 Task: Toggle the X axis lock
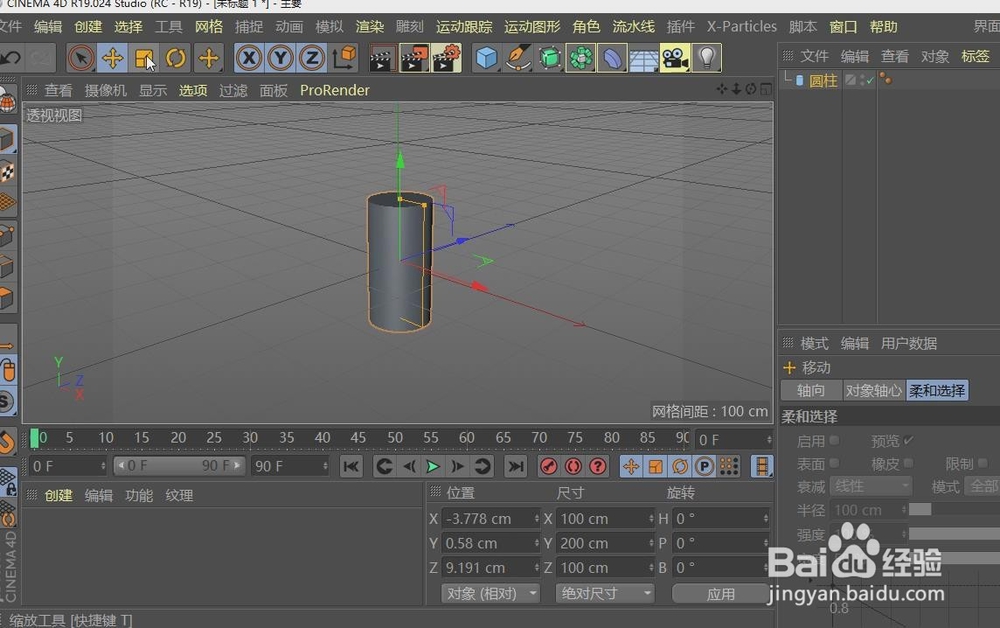pos(249,58)
